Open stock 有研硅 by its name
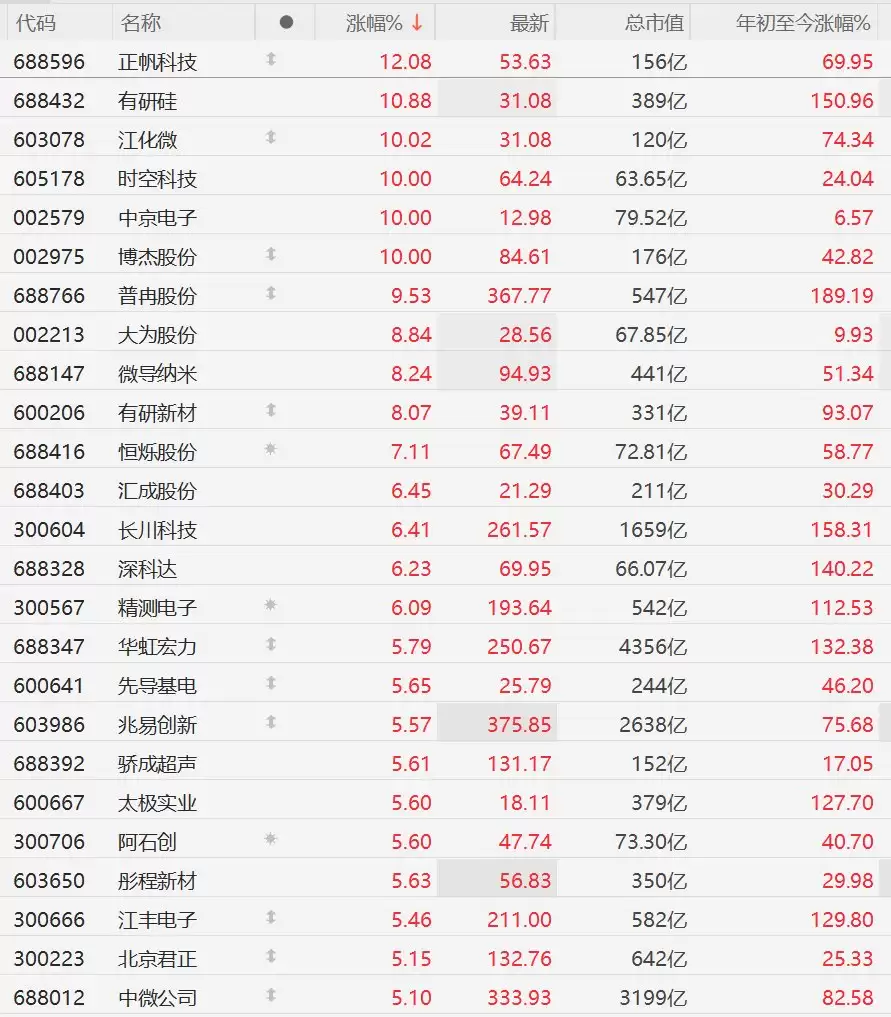The height and width of the screenshot is (1017, 891). tap(148, 101)
